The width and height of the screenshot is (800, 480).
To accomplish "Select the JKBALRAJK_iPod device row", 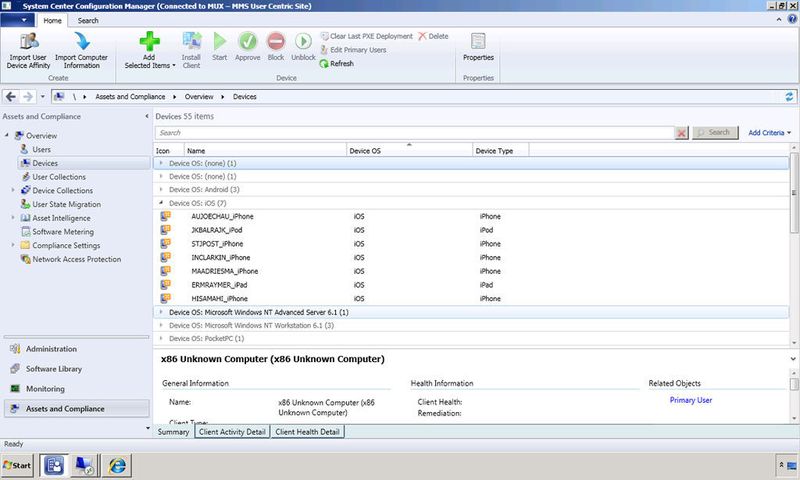I will tap(471, 230).
